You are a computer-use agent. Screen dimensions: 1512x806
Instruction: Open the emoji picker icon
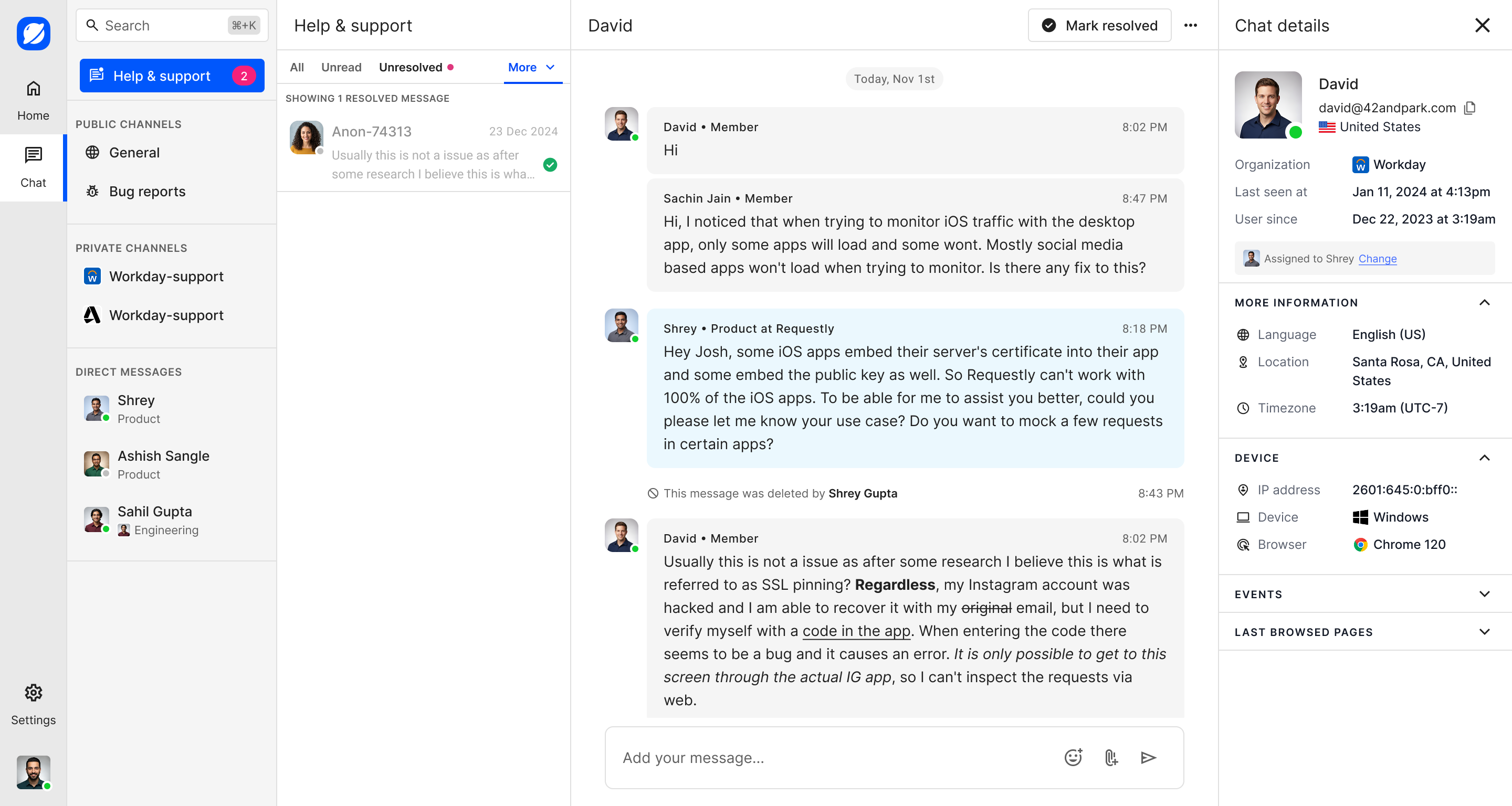(1073, 758)
